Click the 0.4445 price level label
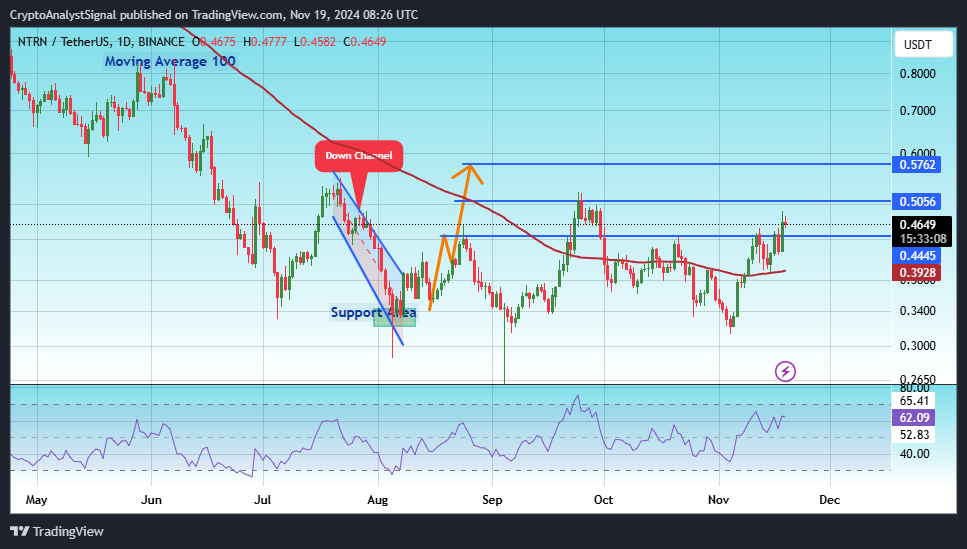The height and width of the screenshot is (549, 967). tap(916, 255)
